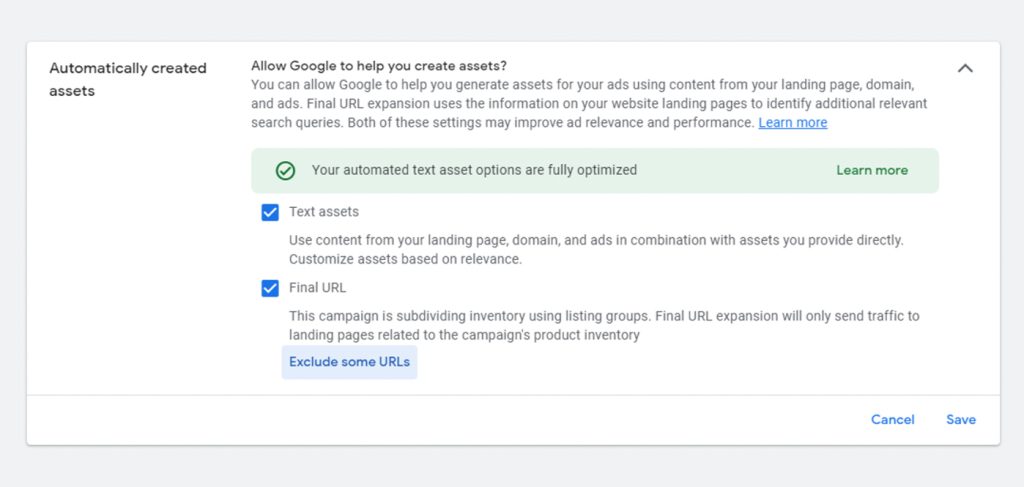The image size is (1024, 487).
Task: Click the fully optimized banner message text
Action: click(474, 170)
